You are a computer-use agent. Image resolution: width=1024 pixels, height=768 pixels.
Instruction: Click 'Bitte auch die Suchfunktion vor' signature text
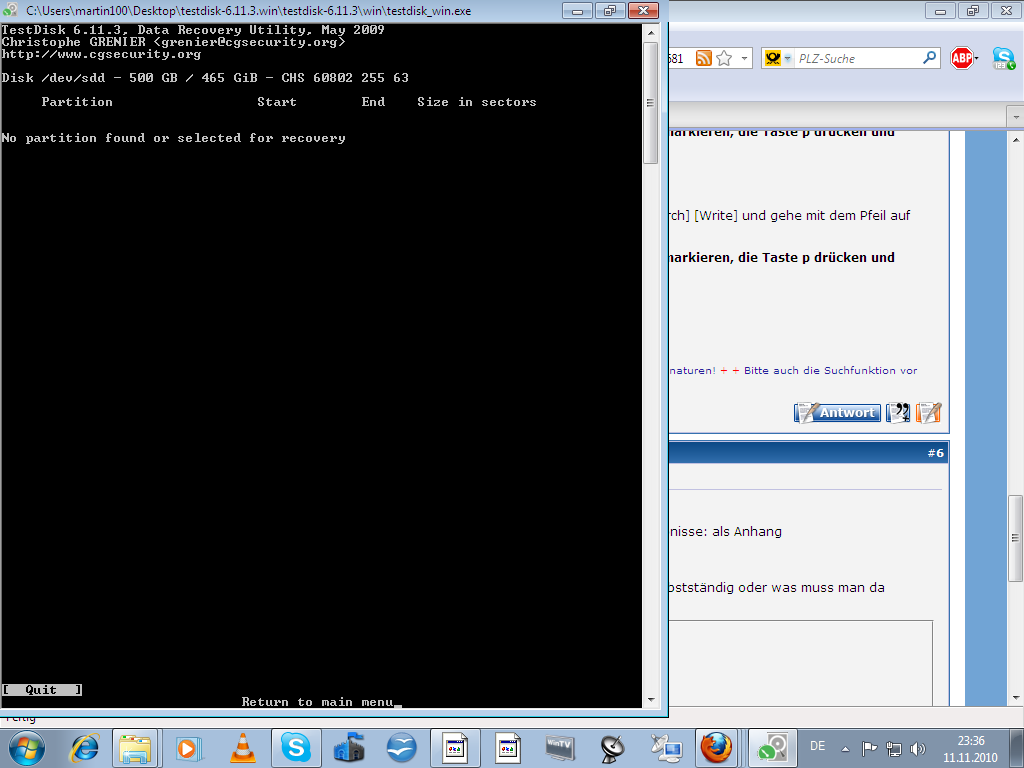tap(830, 370)
